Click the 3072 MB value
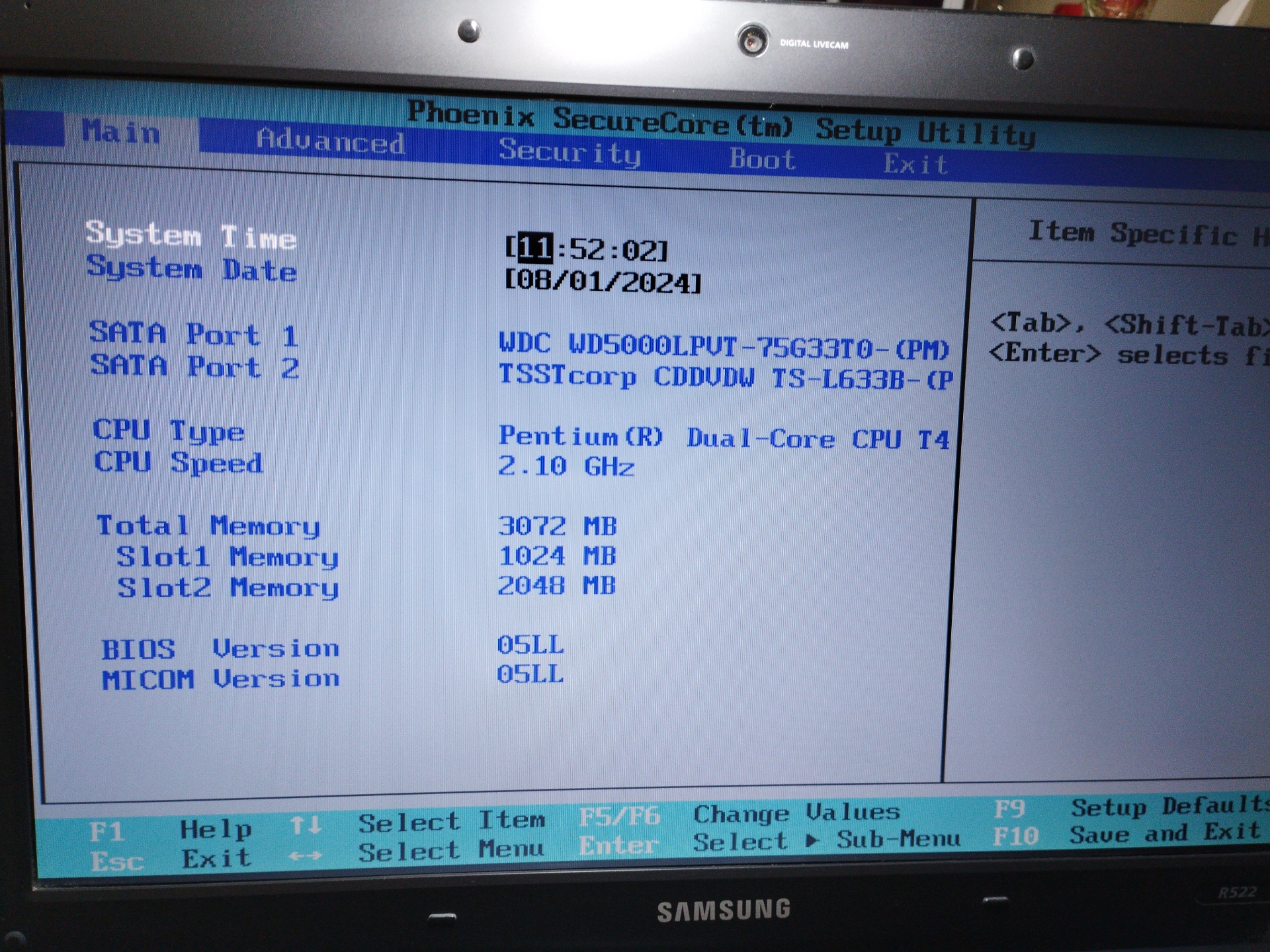Image resolution: width=1270 pixels, height=952 pixels. point(557,526)
